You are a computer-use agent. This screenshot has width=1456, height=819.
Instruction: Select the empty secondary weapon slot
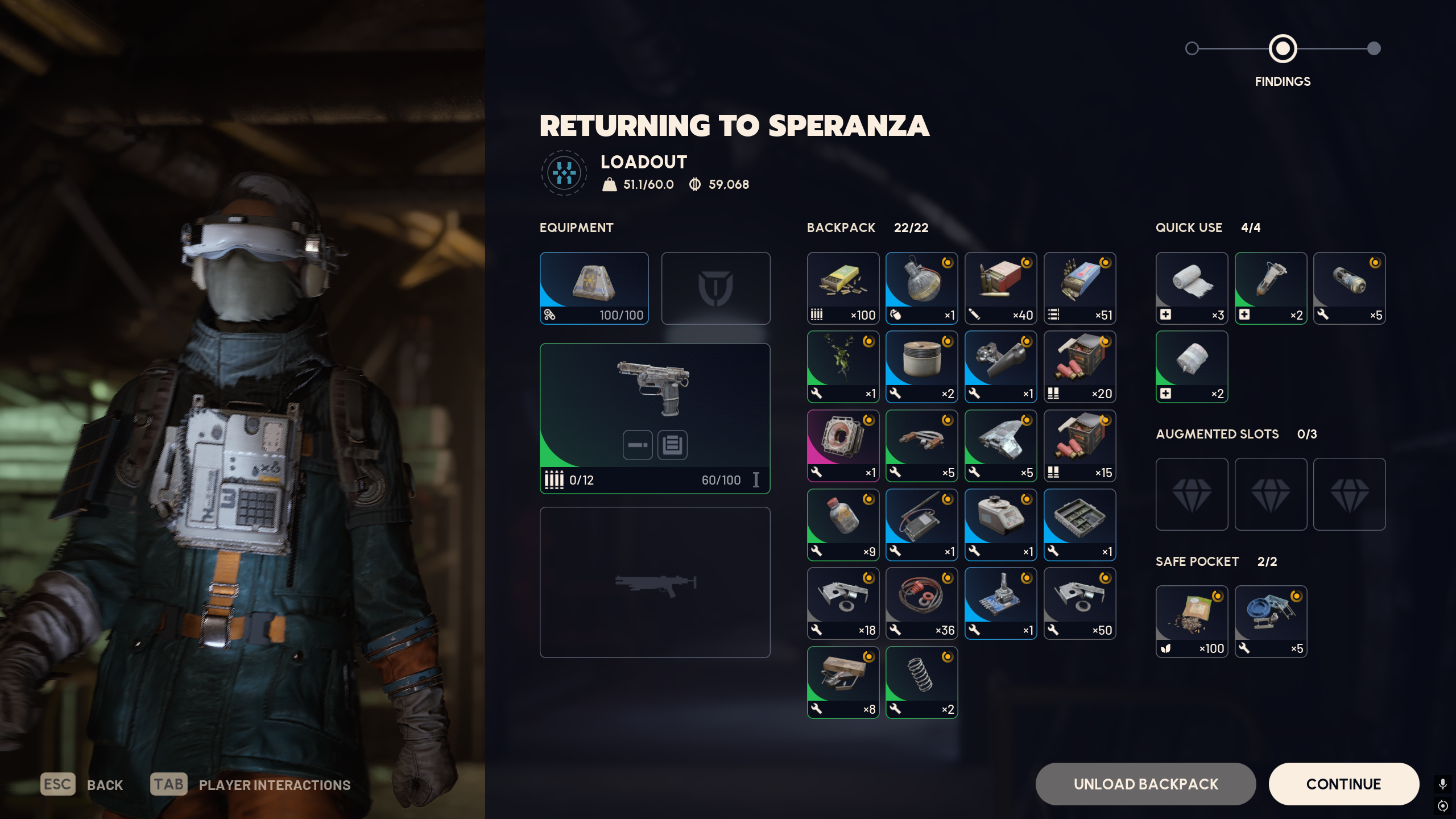tap(655, 582)
